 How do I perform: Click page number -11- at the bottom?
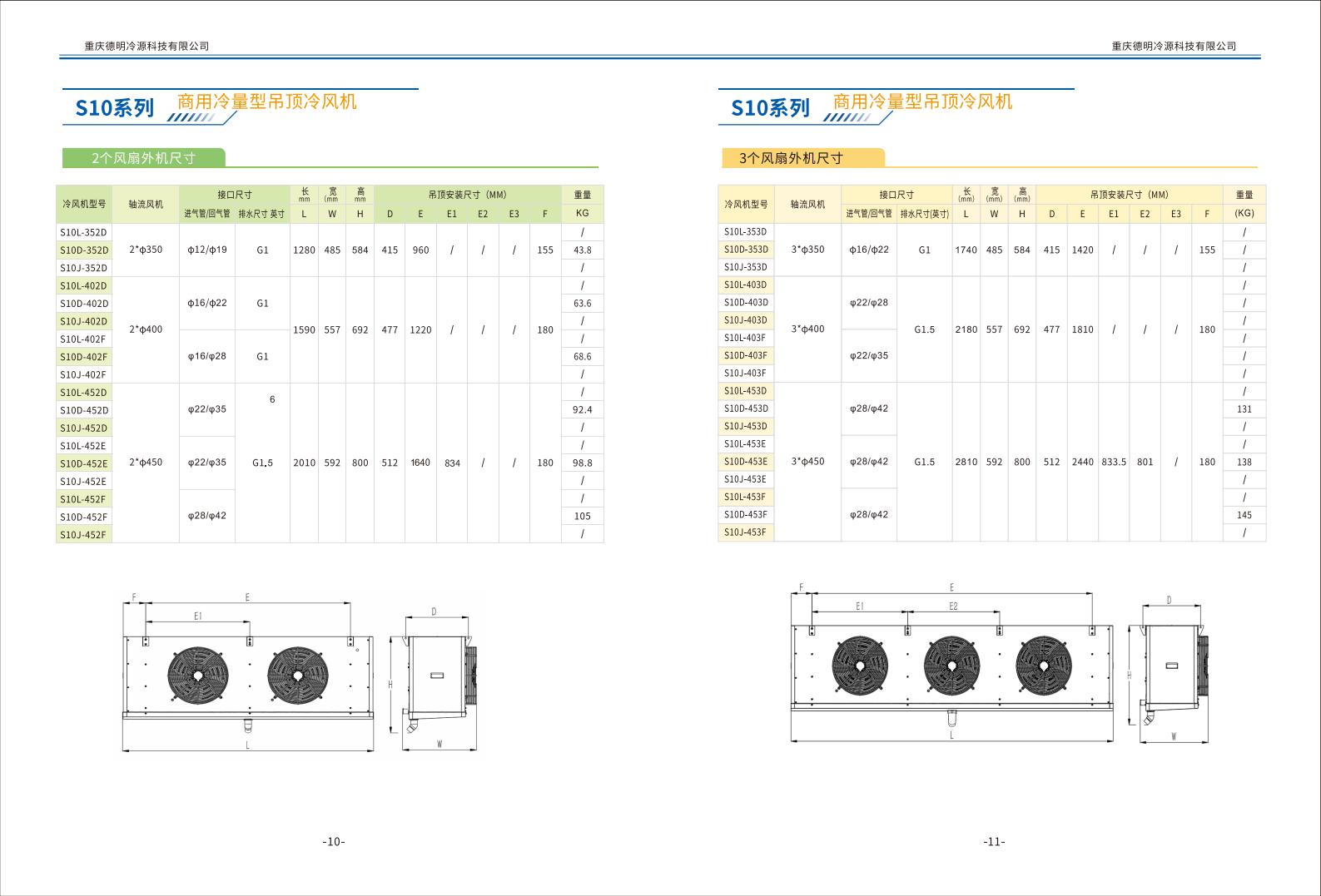994,842
